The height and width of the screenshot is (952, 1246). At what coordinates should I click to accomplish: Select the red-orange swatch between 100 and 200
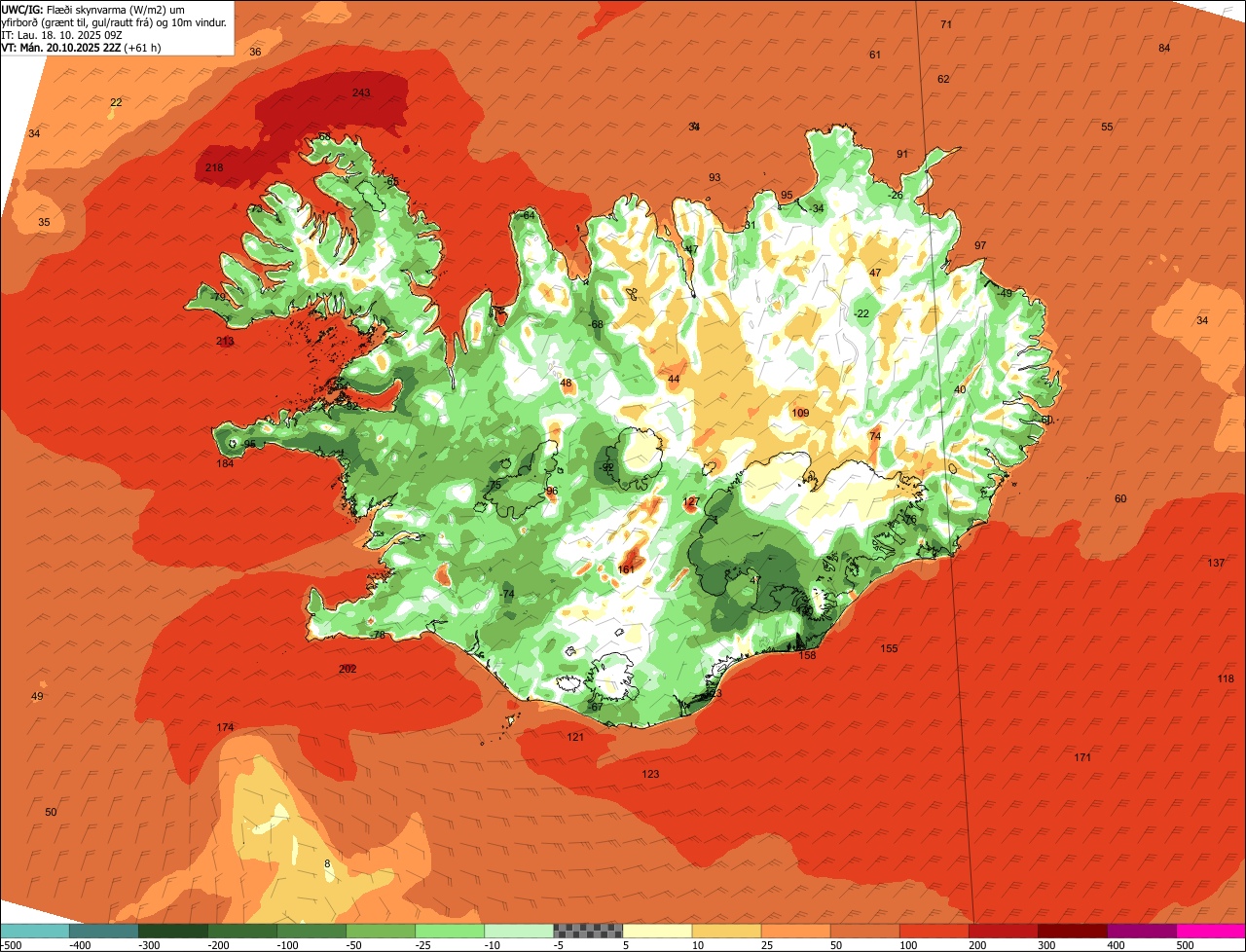point(934,931)
